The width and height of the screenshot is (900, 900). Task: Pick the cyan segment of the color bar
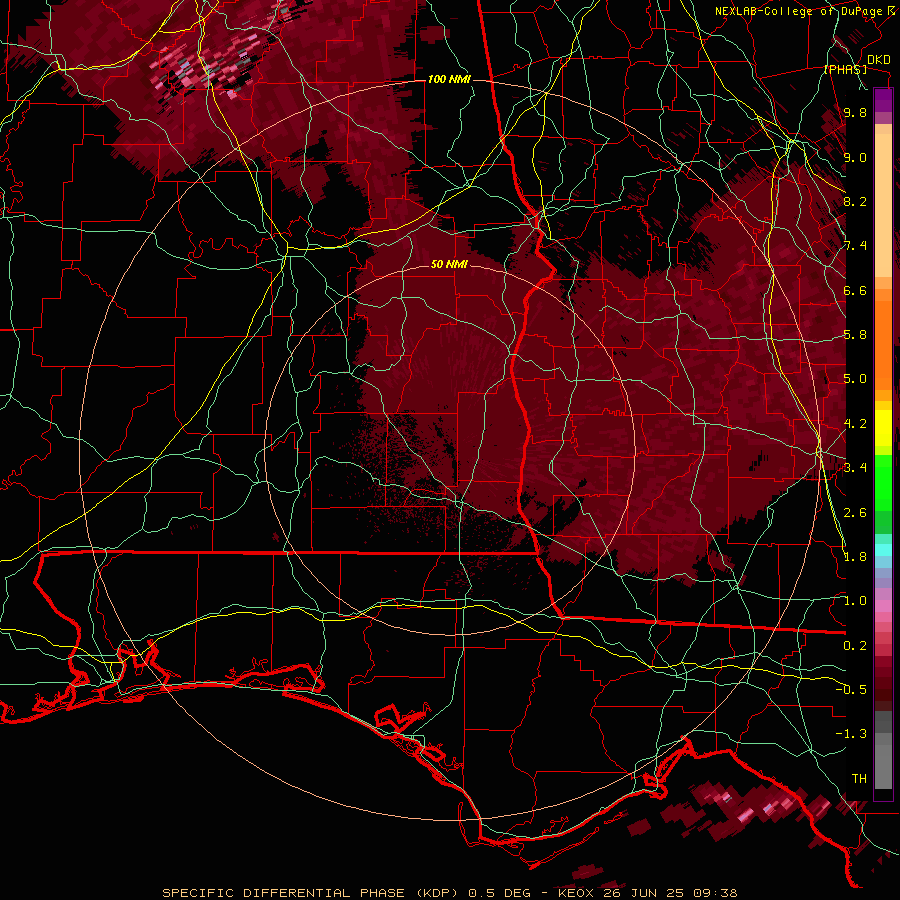click(x=883, y=550)
